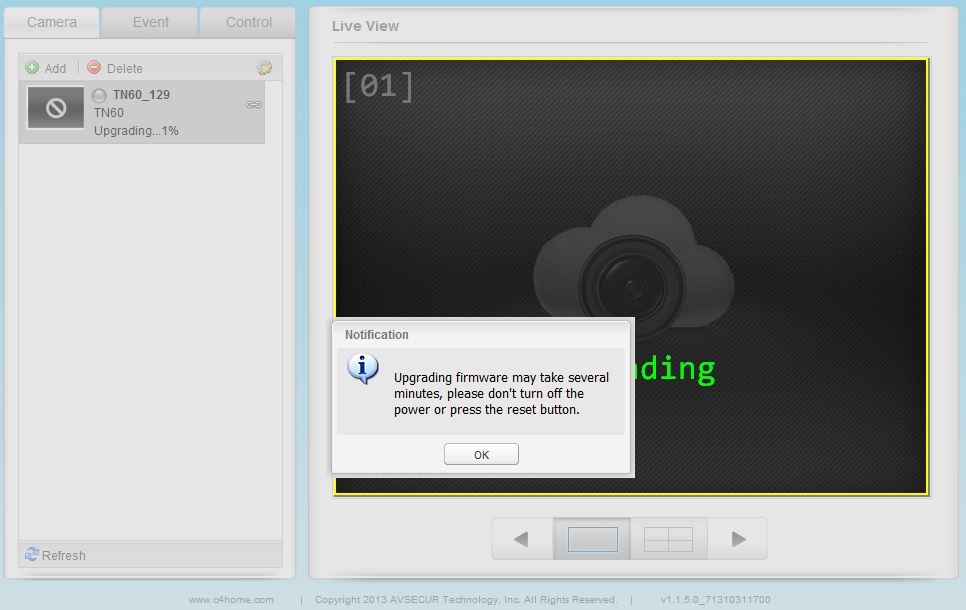Open the www.c4home.com link

pyautogui.click(x=231, y=600)
